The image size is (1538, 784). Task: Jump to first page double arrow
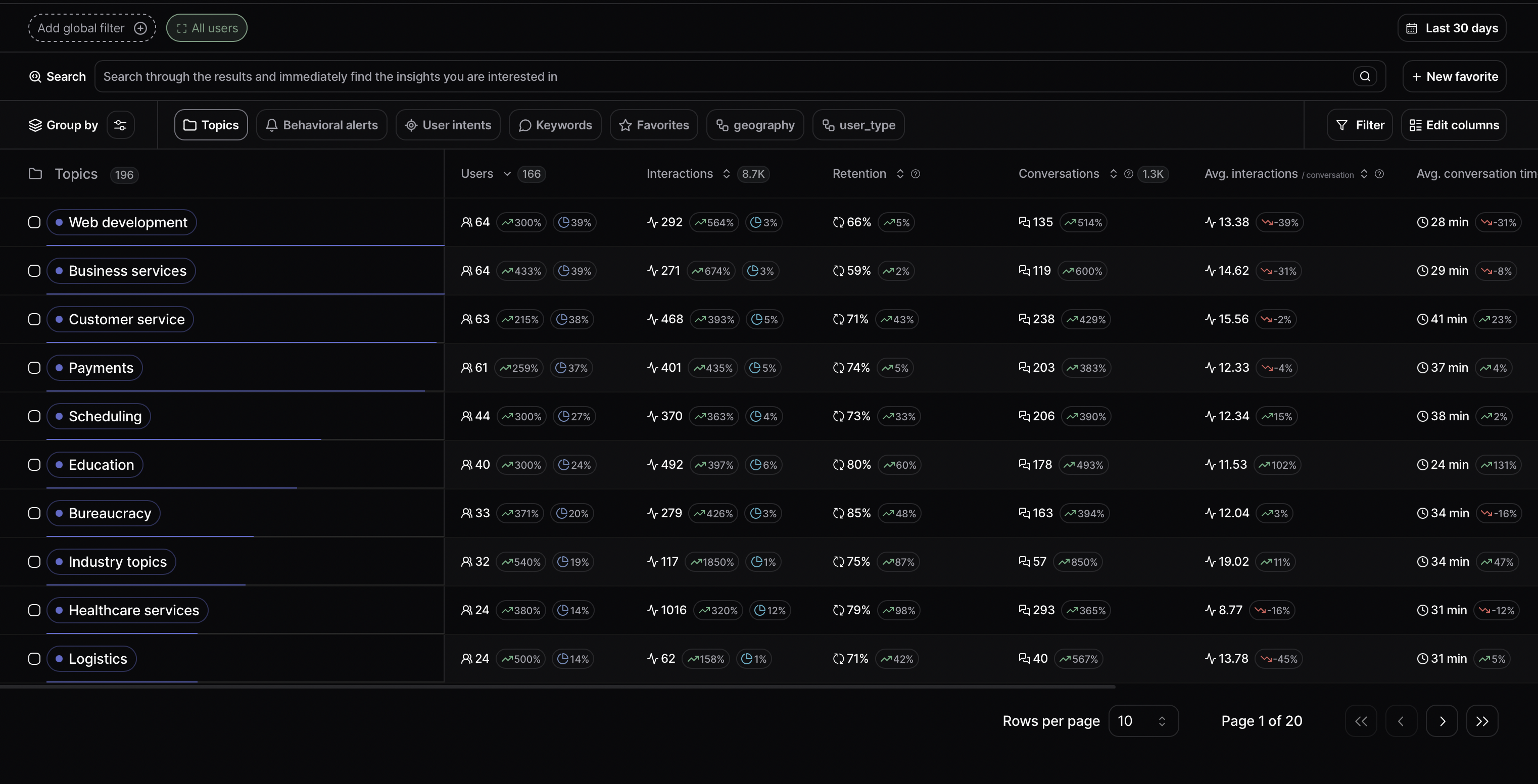tap(1361, 721)
